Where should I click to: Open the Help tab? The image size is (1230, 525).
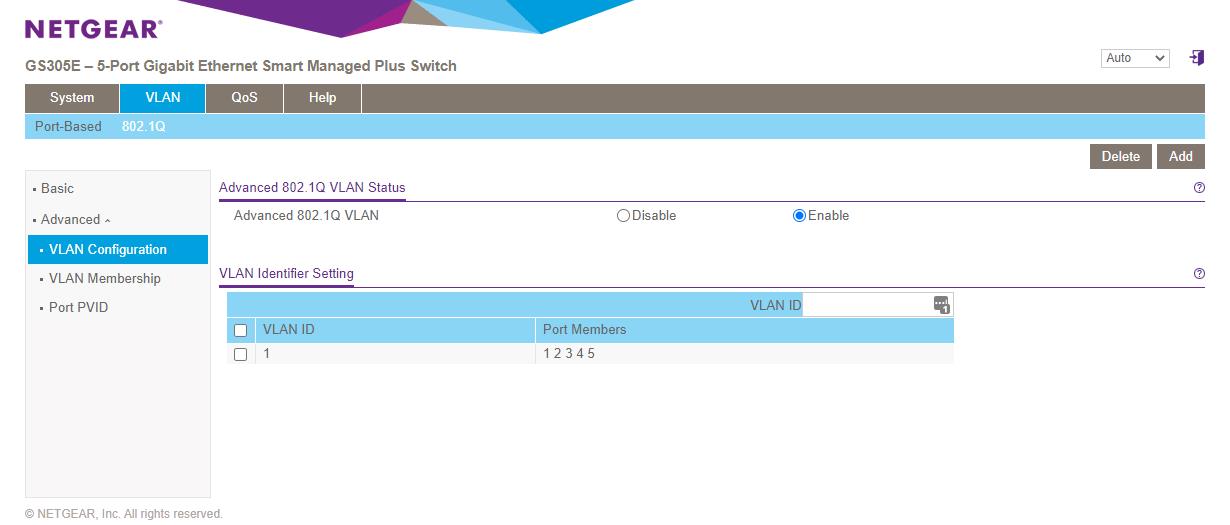pos(322,98)
